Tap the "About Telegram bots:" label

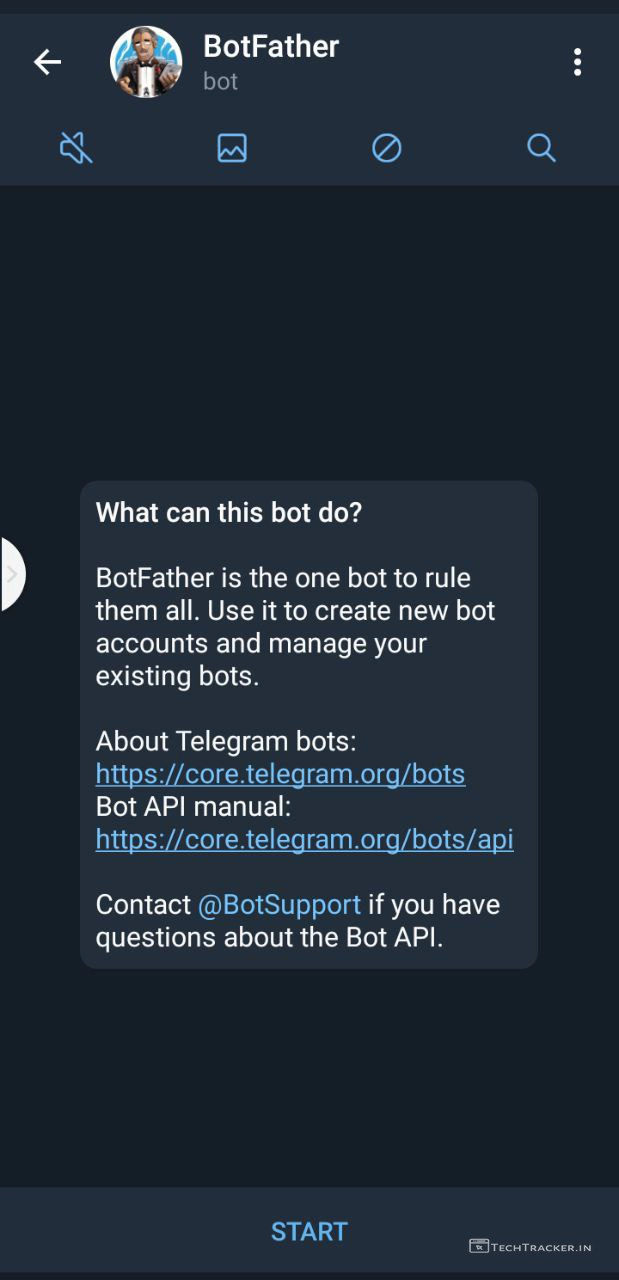click(x=226, y=742)
